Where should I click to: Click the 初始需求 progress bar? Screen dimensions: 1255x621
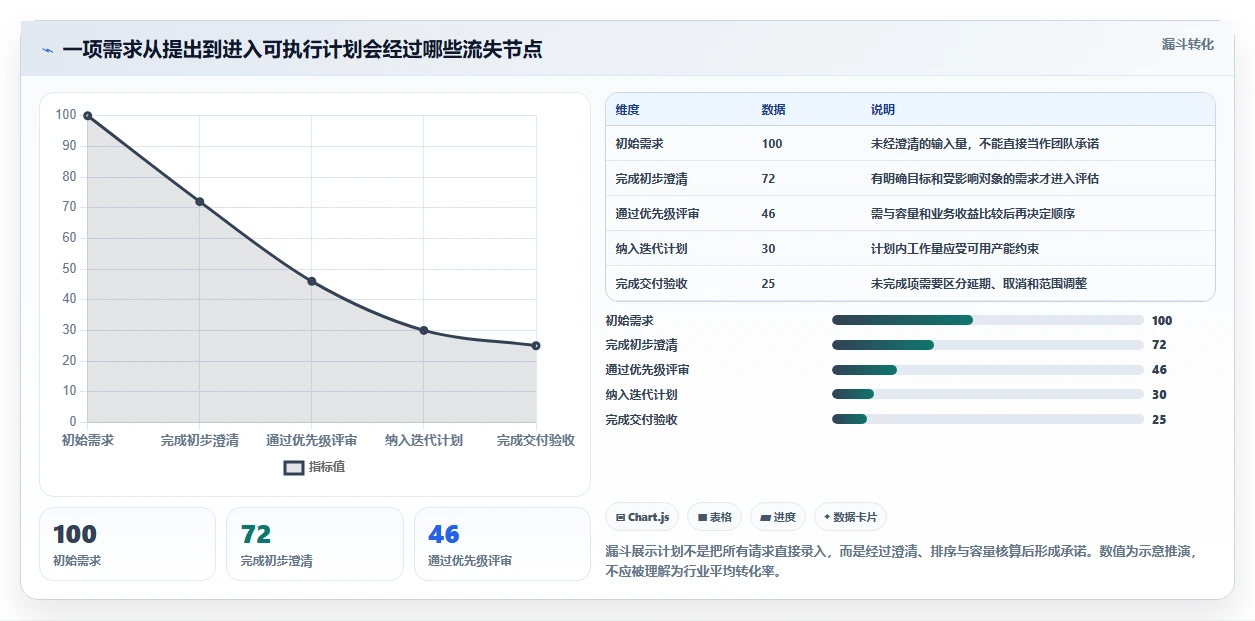[x=988, y=320]
